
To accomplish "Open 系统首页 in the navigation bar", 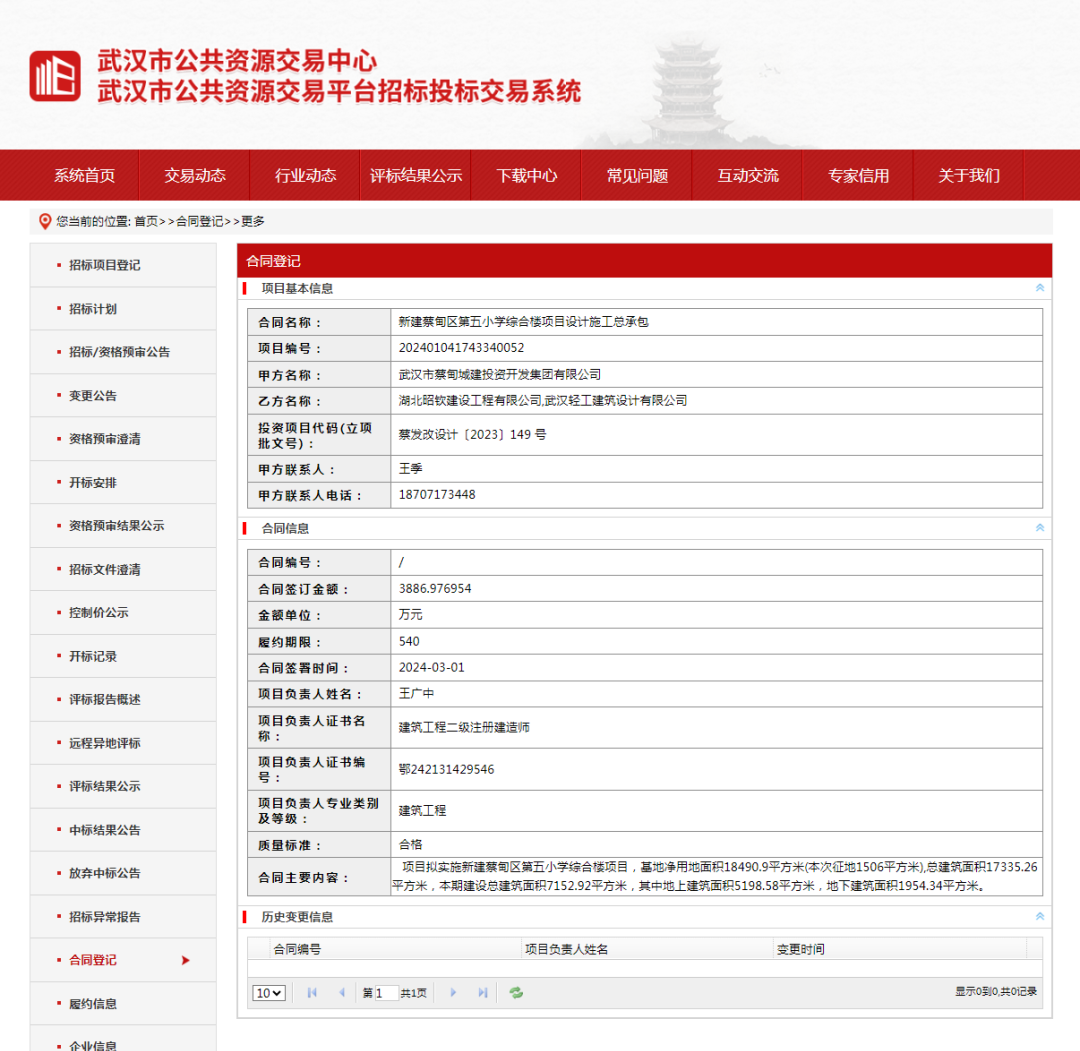I will (84, 176).
